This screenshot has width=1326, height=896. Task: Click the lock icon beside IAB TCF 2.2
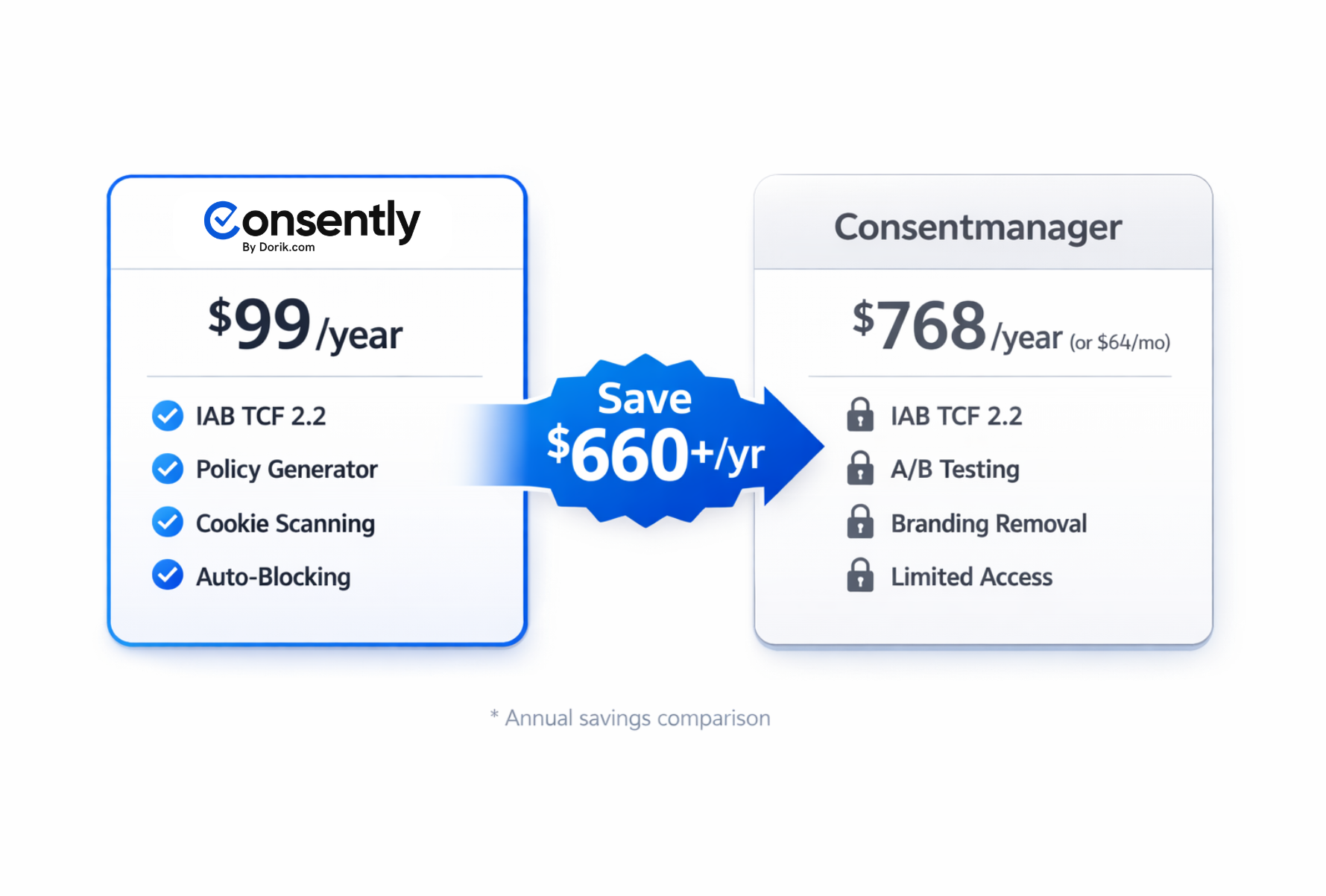[860, 415]
